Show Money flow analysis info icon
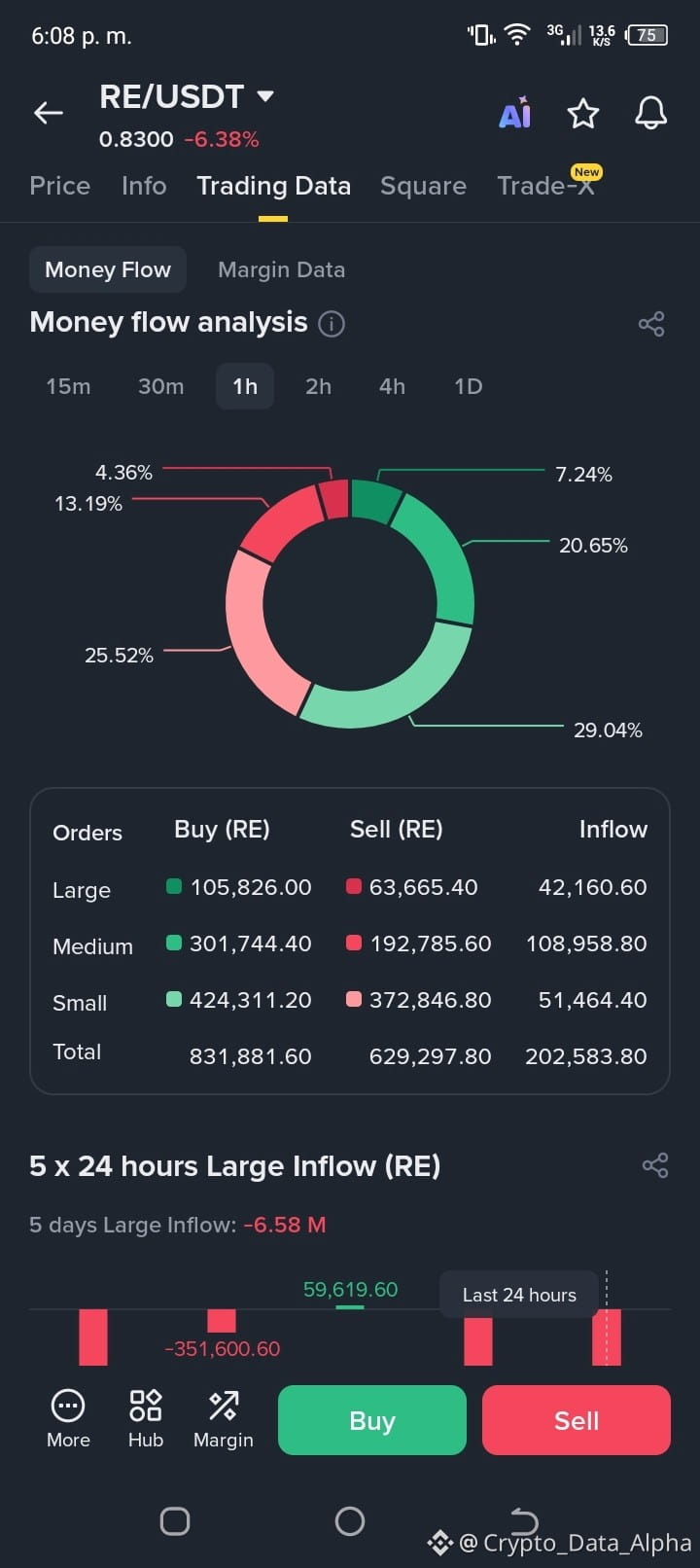The image size is (700, 1568). pyautogui.click(x=332, y=324)
